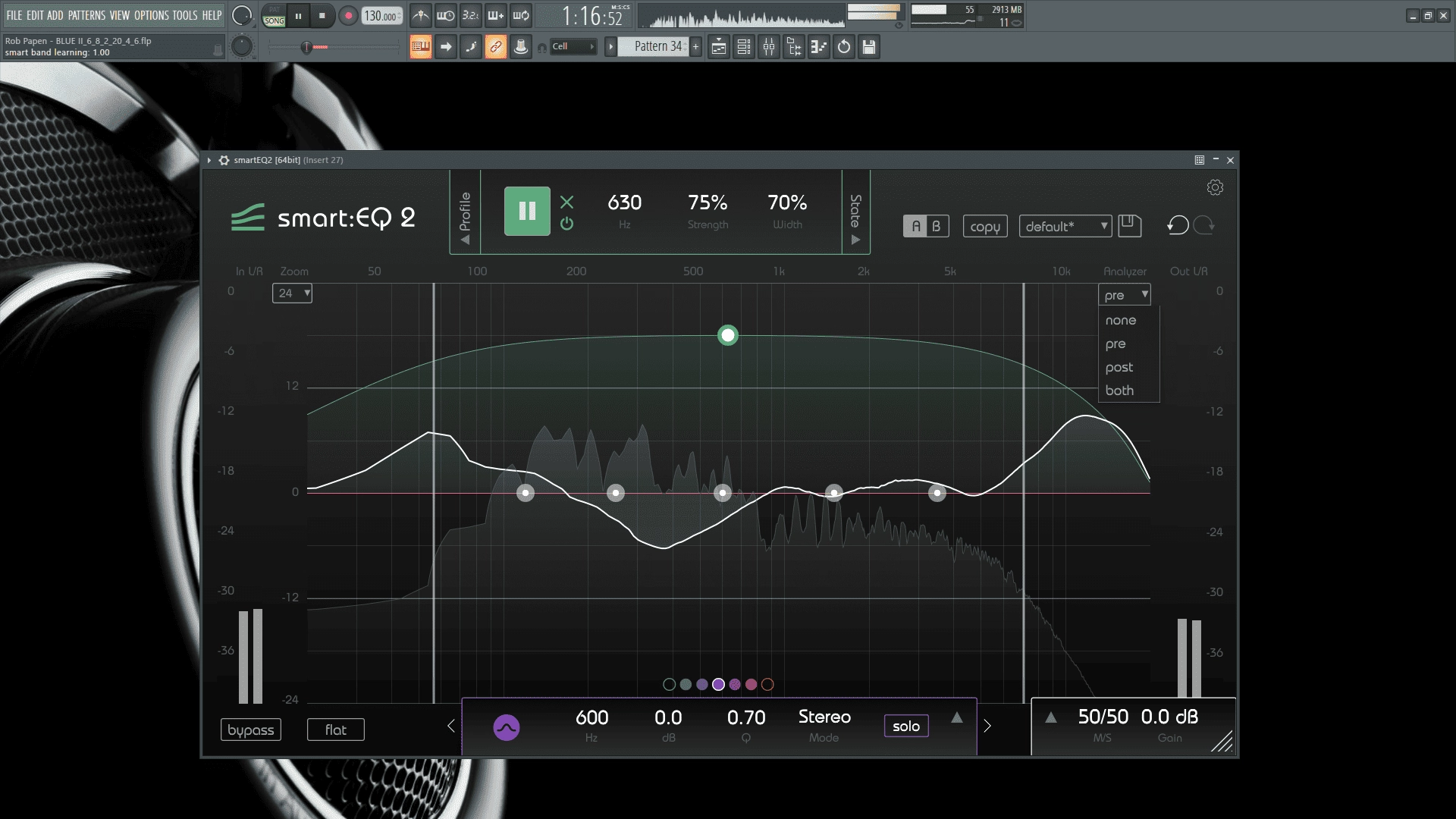
Task: Toggle multilink to controllers icon
Action: [x=496, y=47]
